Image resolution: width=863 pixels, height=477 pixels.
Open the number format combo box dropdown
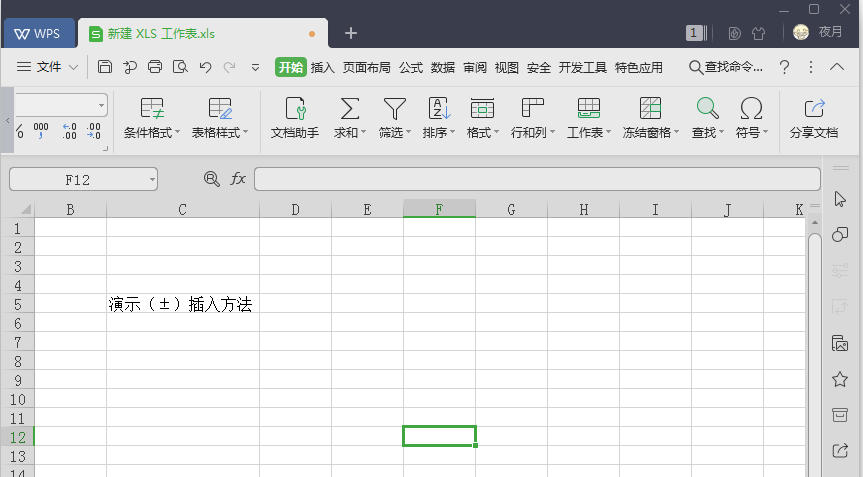coord(101,106)
